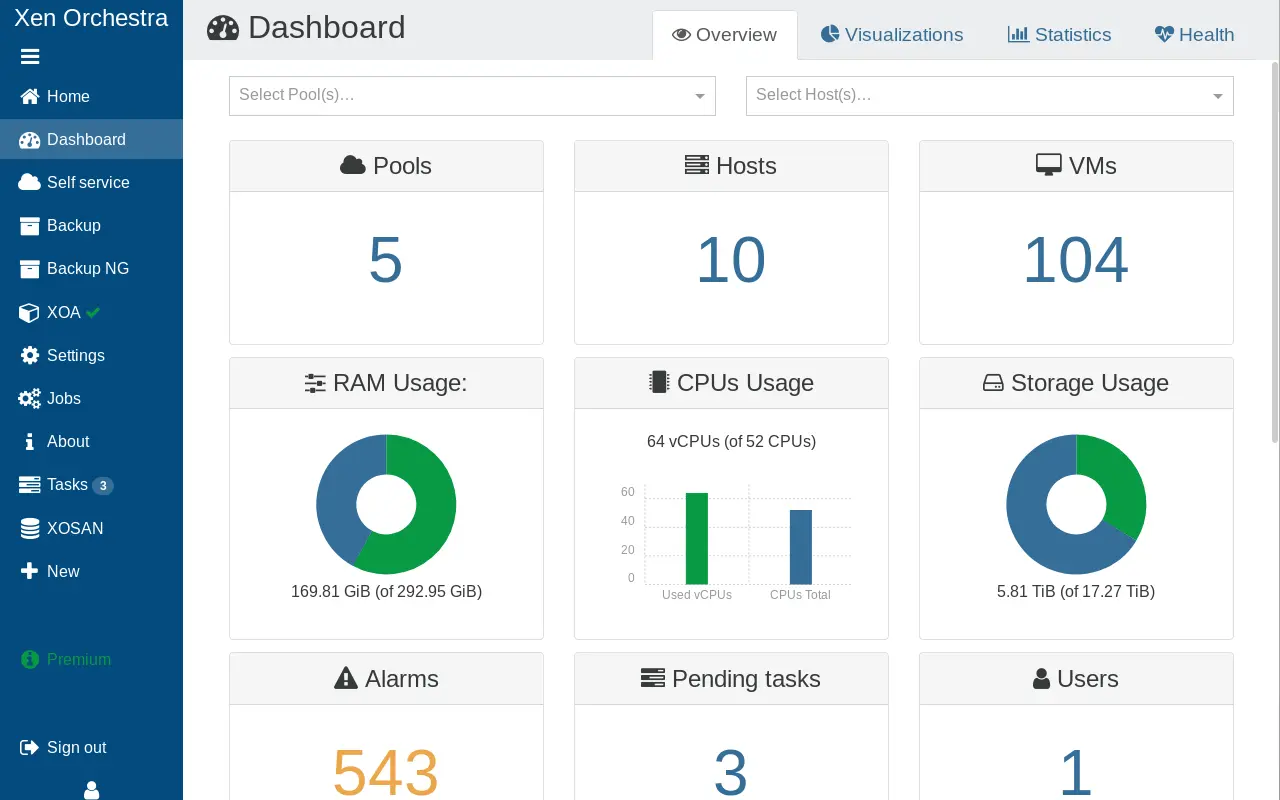Expand the Pending tasks panel

pyautogui.click(x=731, y=678)
